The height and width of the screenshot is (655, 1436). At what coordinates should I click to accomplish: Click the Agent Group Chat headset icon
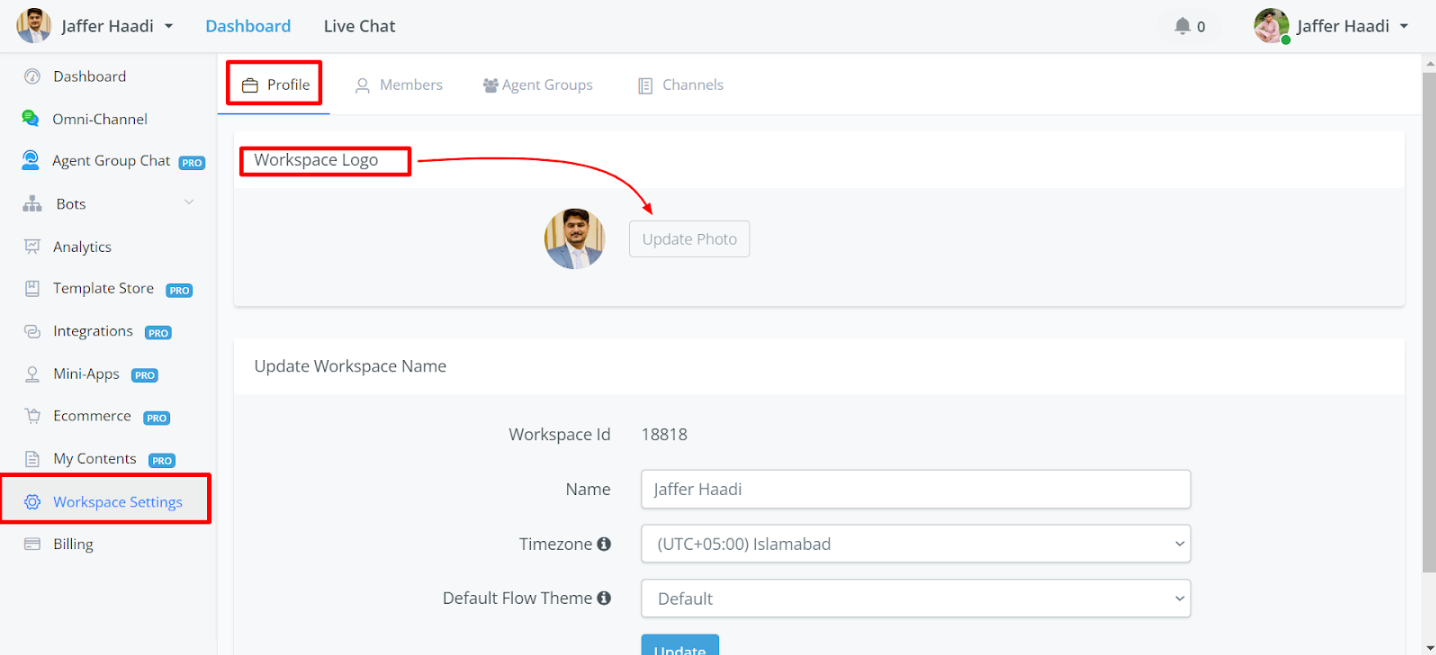point(32,161)
